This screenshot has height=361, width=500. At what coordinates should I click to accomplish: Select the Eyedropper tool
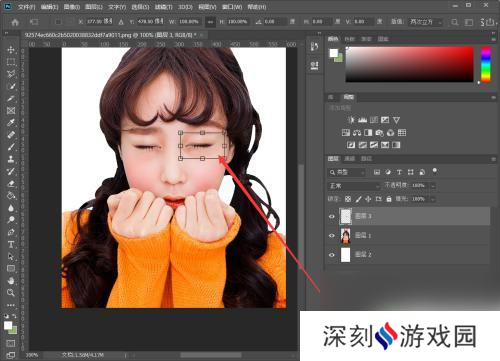coord(11,123)
